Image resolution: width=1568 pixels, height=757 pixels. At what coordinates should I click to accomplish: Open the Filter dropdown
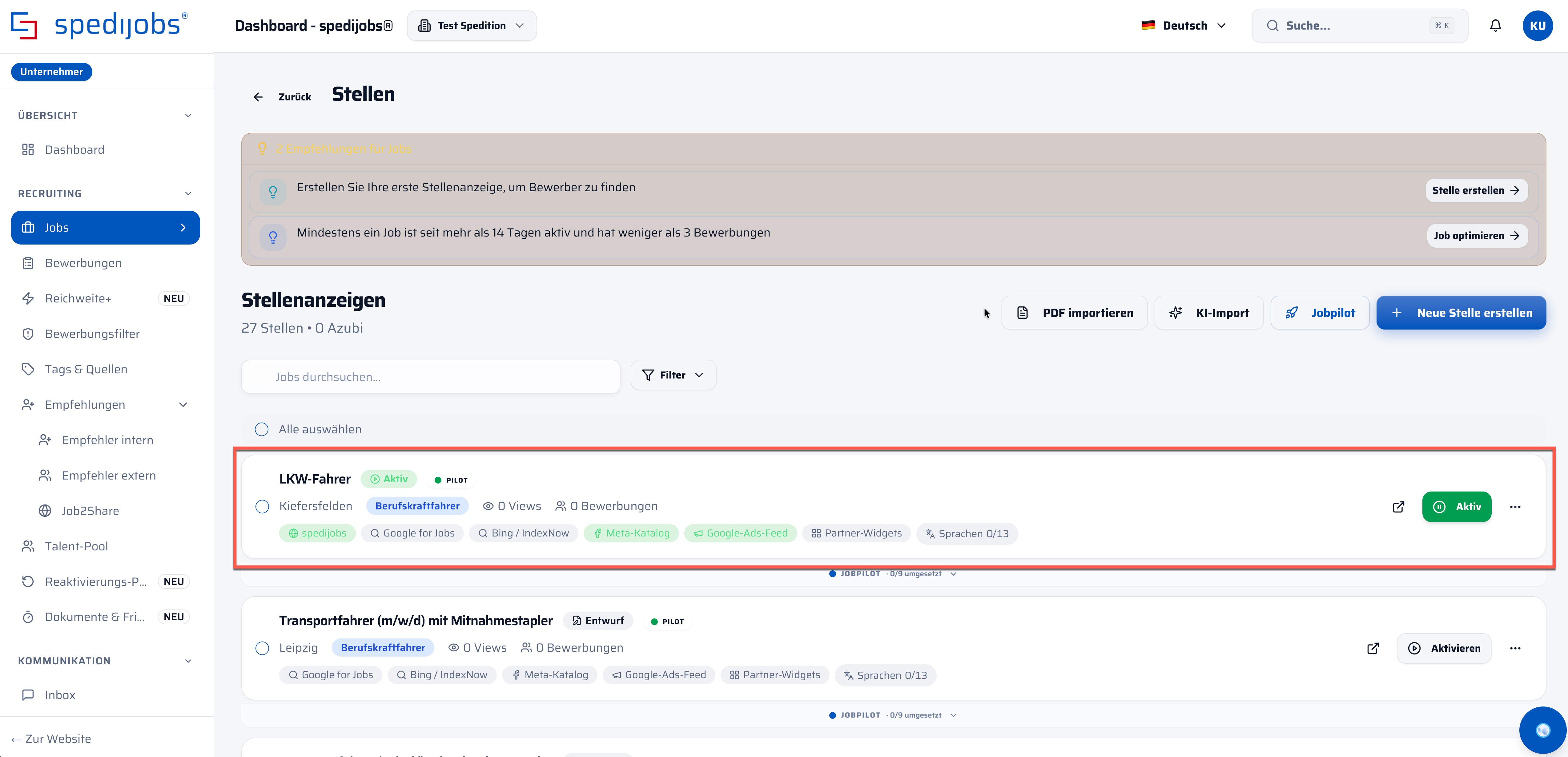pyautogui.click(x=673, y=375)
